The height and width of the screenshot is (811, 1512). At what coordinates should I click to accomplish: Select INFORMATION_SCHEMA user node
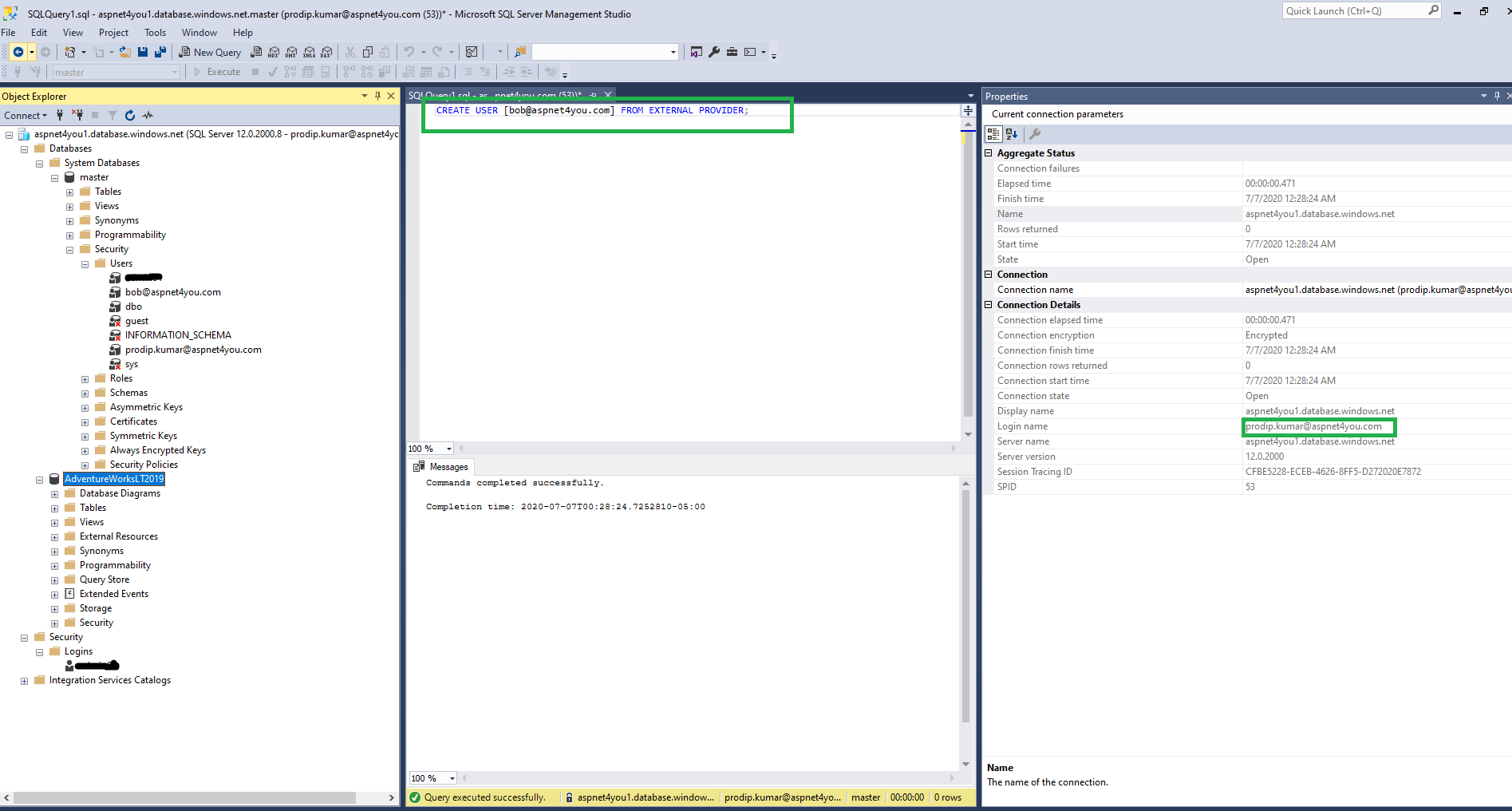tap(178, 335)
